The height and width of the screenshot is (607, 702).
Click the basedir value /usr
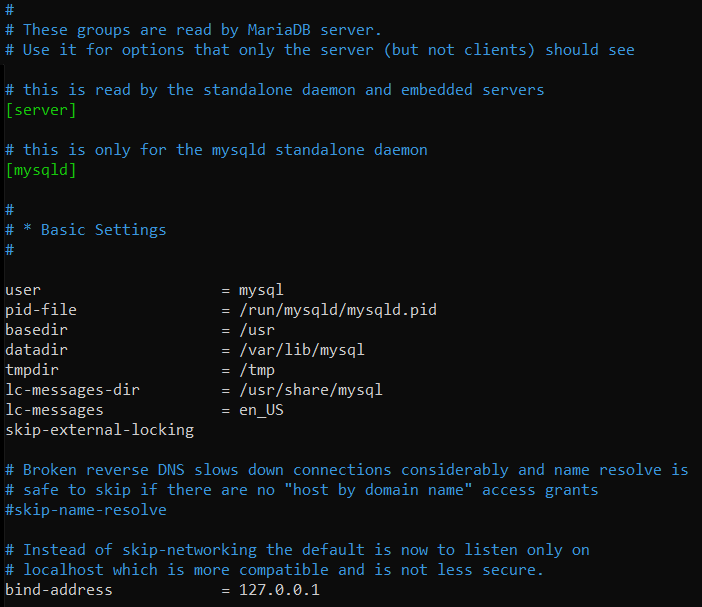(x=256, y=330)
